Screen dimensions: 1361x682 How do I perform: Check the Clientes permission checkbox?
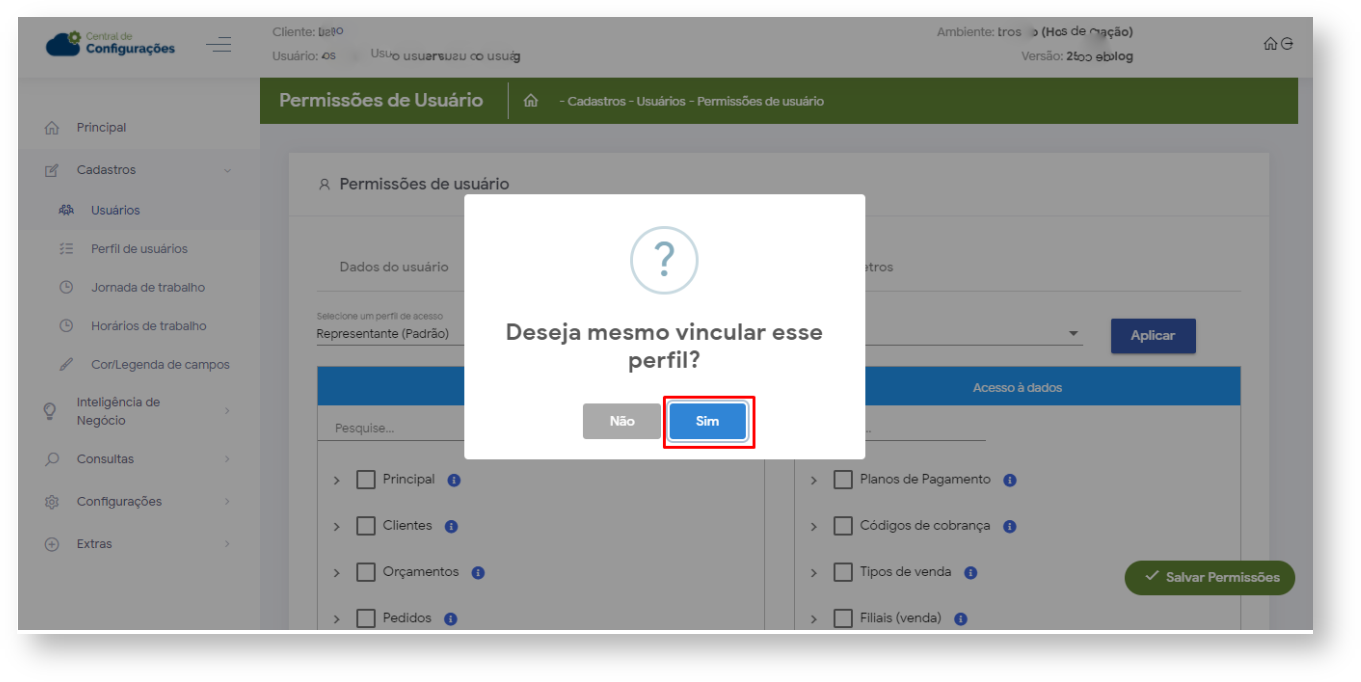click(x=366, y=526)
